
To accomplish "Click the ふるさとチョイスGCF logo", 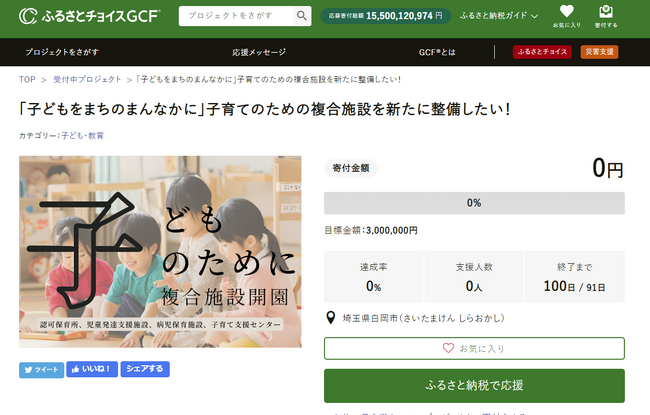I will tap(88, 16).
